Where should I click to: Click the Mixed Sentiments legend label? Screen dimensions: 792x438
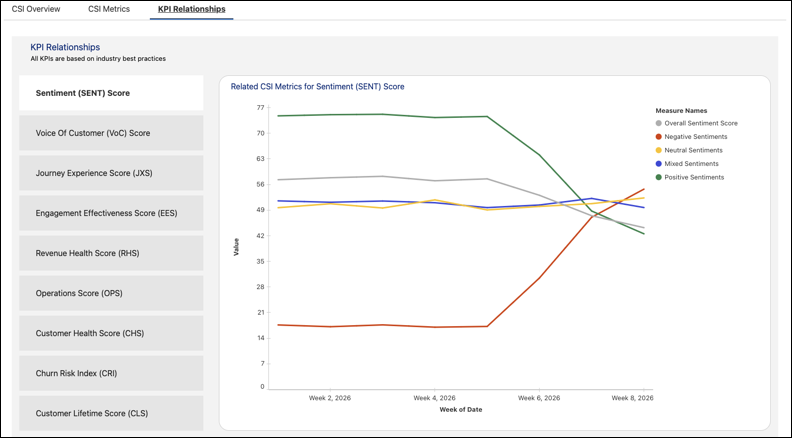click(x=691, y=164)
